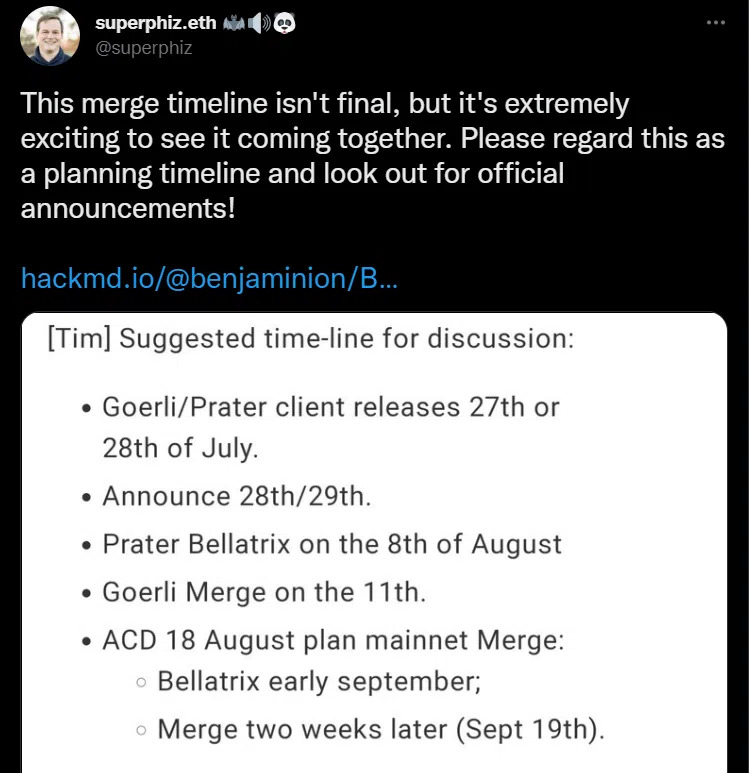The width and height of the screenshot is (749, 773).
Task: Click the '[Tim] Suggested time-line for discussion' heading
Action: click(311, 339)
